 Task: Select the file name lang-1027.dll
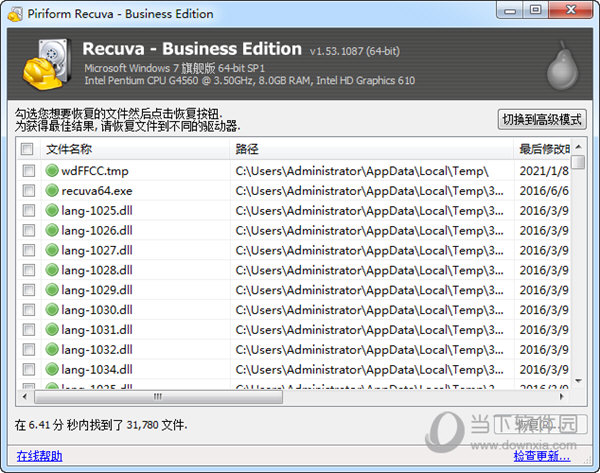click(97, 251)
